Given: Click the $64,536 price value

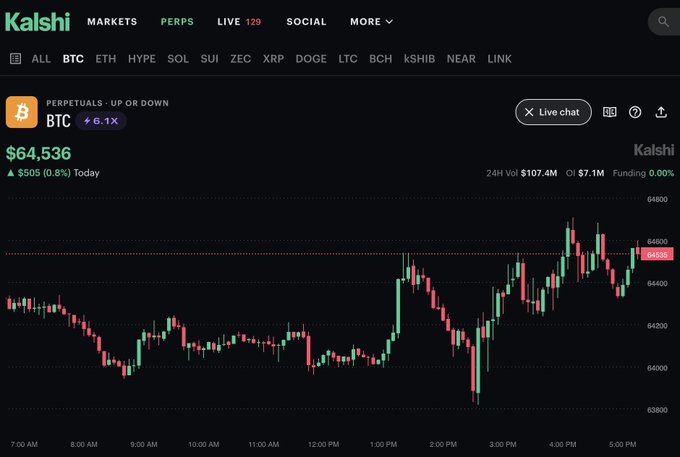Looking at the screenshot, I should pyautogui.click(x=39, y=153).
